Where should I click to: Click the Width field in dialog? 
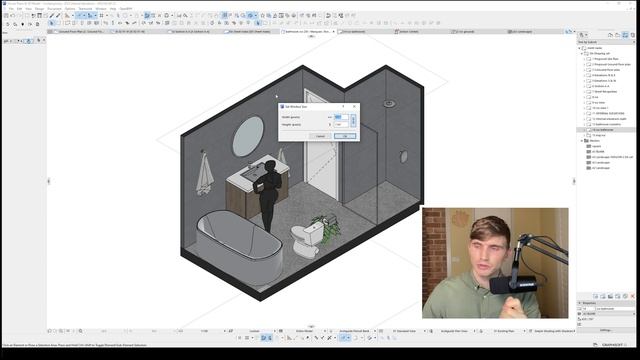[x=341, y=117]
